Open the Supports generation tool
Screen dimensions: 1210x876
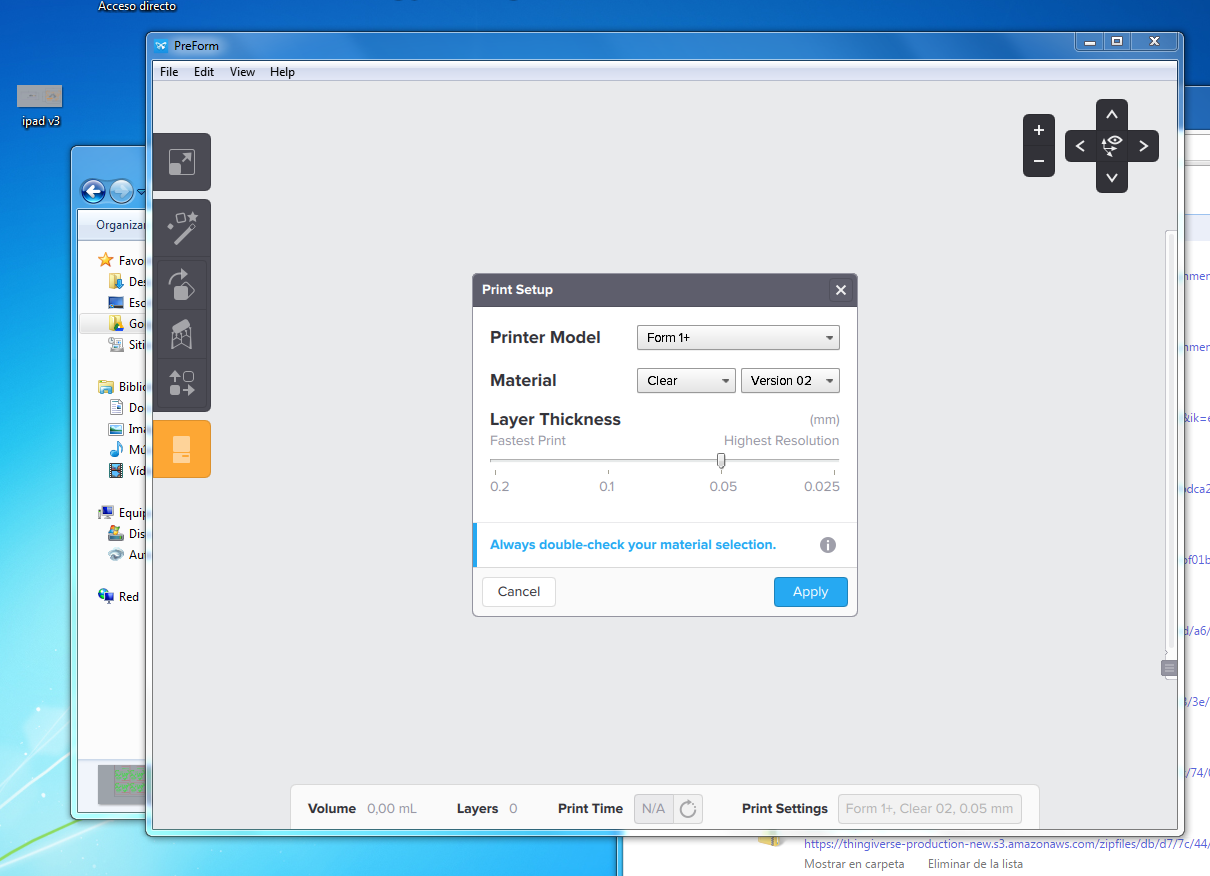(x=181, y=334)
